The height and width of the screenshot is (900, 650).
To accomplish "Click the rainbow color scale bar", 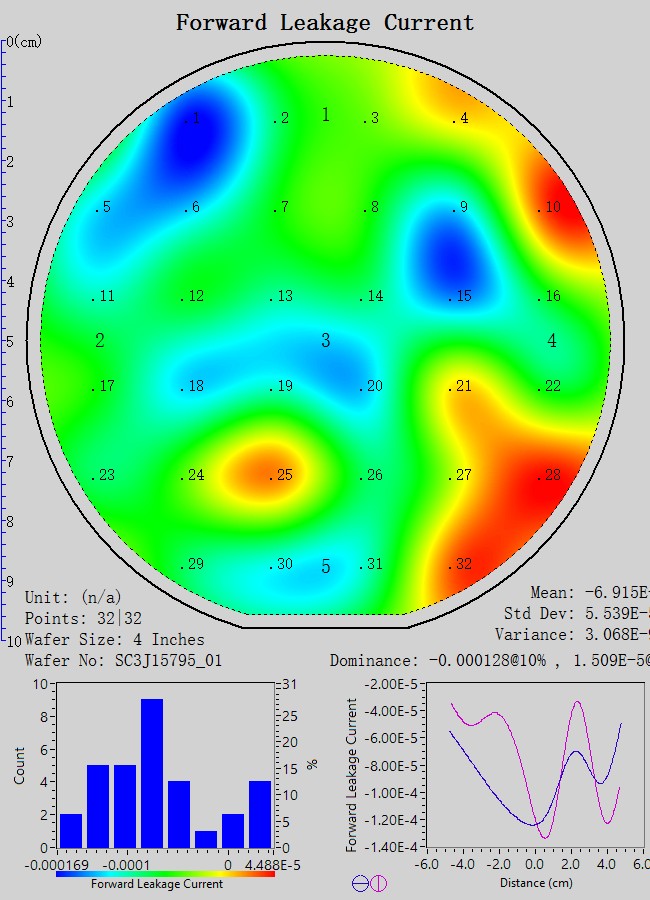I will (165, 873).
